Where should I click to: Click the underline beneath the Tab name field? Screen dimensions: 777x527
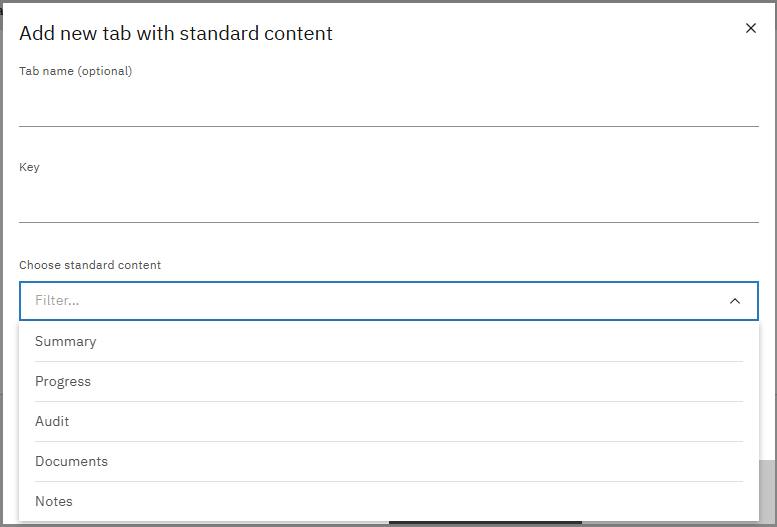388,126
